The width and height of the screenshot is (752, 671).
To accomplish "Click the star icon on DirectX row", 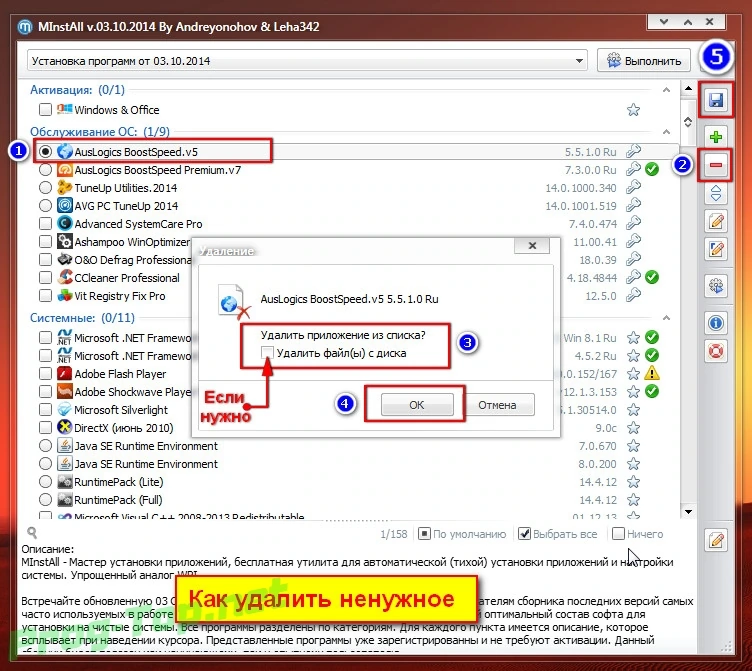I will [x=633, y=427].
